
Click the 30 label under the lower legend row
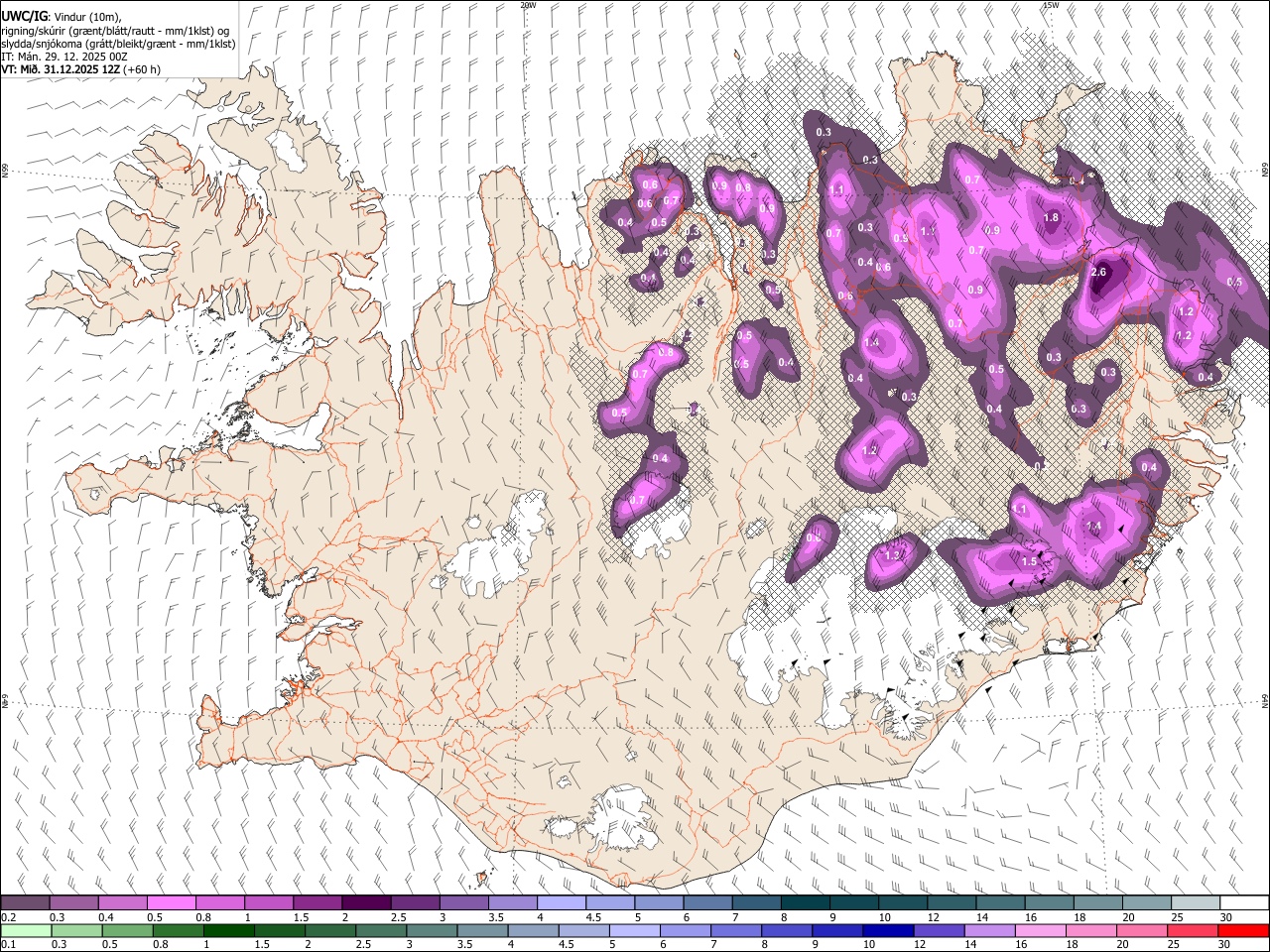coord(1225,945)
